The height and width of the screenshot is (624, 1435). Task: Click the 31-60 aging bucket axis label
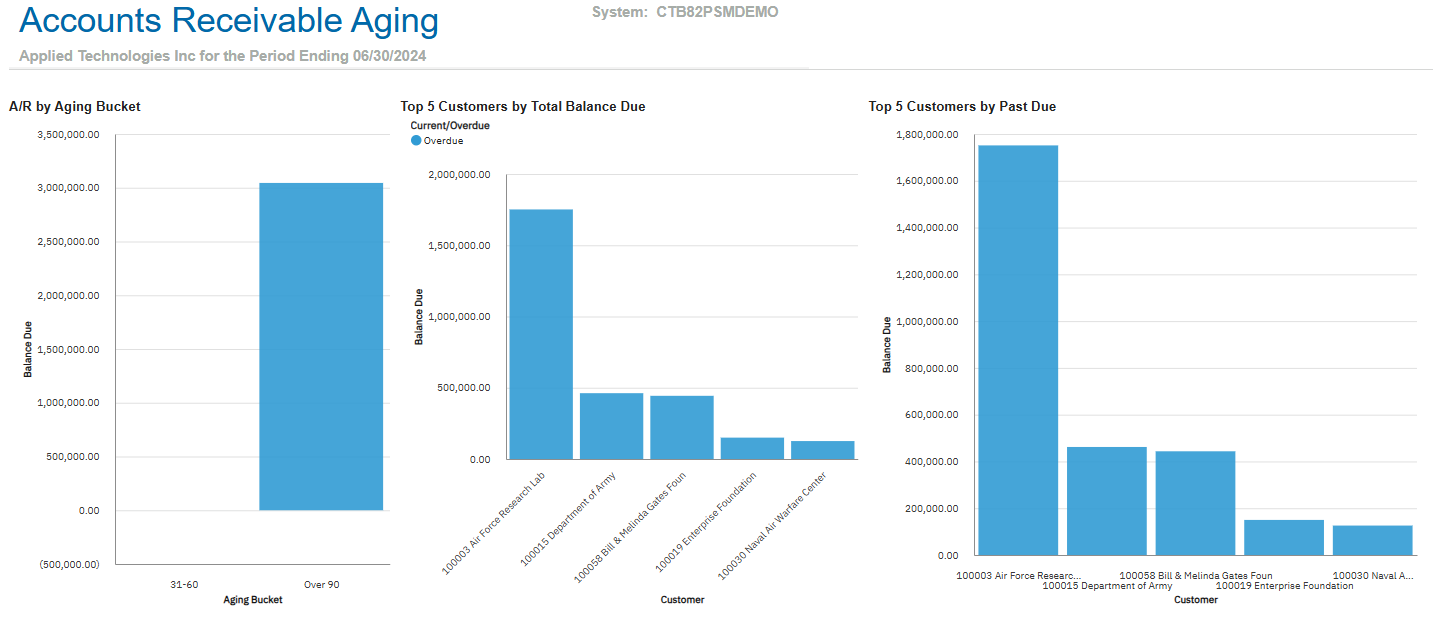coord(184,585)
